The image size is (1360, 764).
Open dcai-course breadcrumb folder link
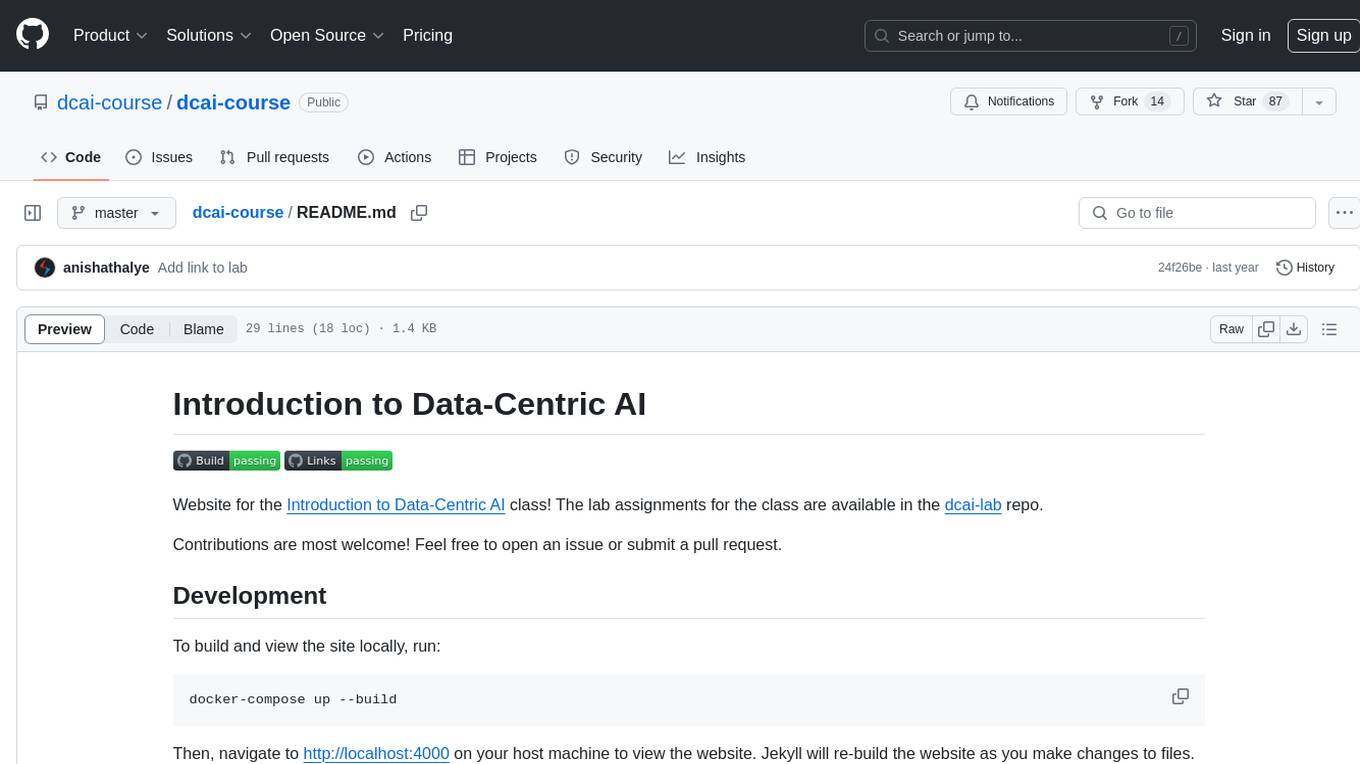coord(238,213)
